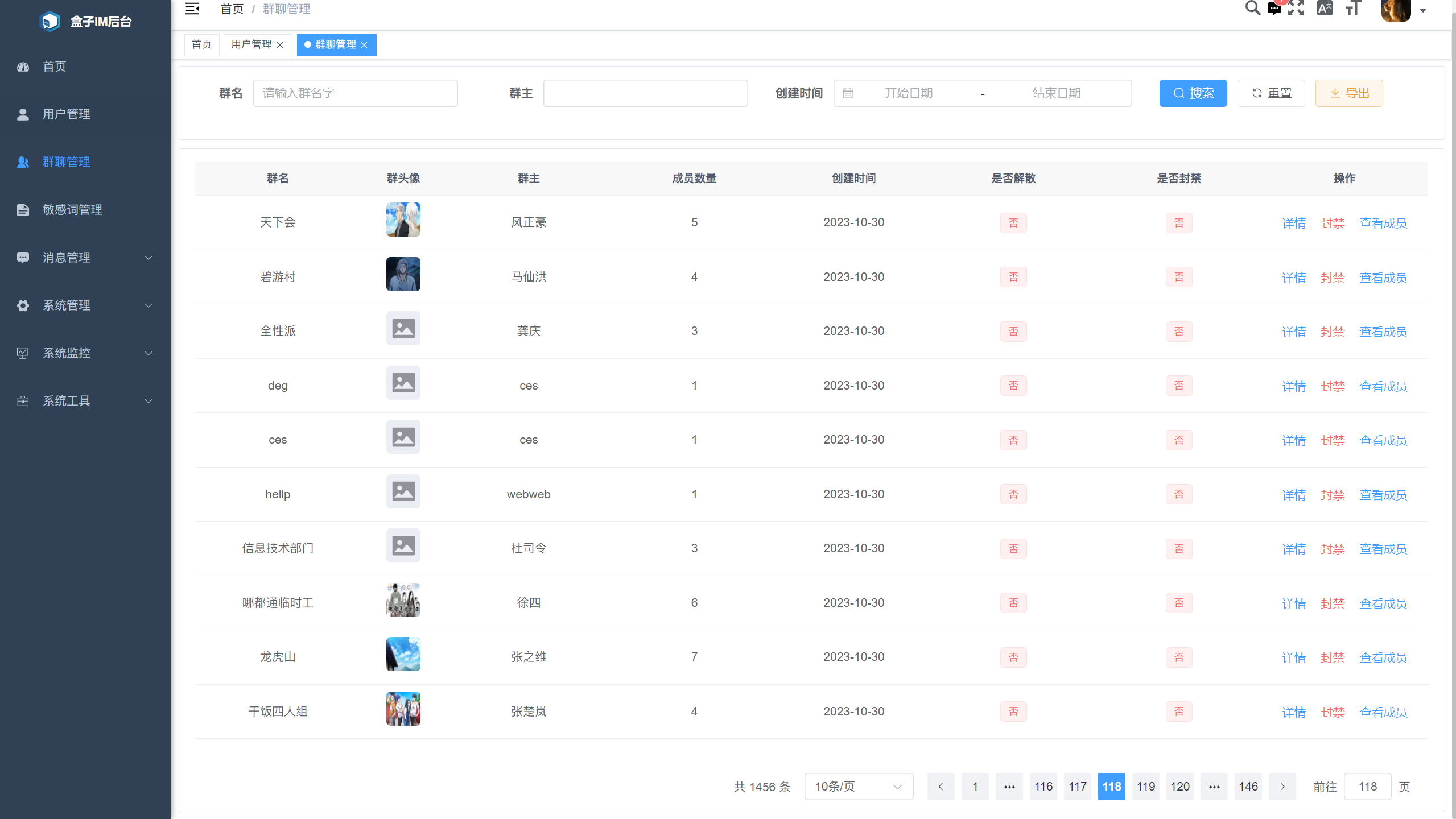The width and height of the screenshot is (1456, 819).
Task: Close the 群聊管理 tab
Action: click(365, 45)
